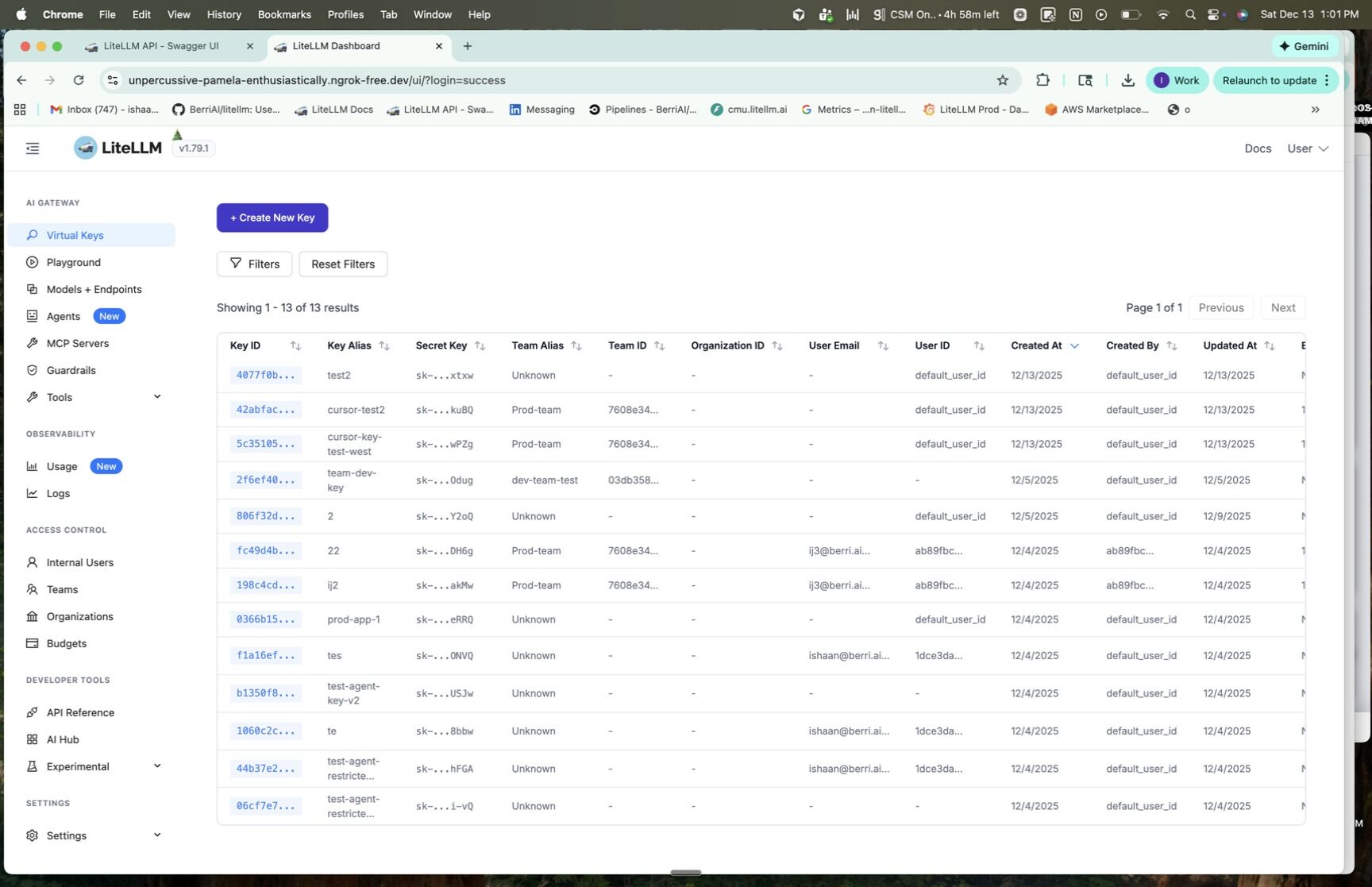1372x887 pixels.
Task: Reload the current page
Action: (79, 80)
